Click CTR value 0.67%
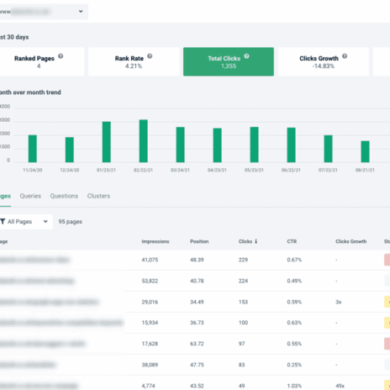The width and height of the screenshot is (390, 390). pyautogui.click(x=294, y=260)
